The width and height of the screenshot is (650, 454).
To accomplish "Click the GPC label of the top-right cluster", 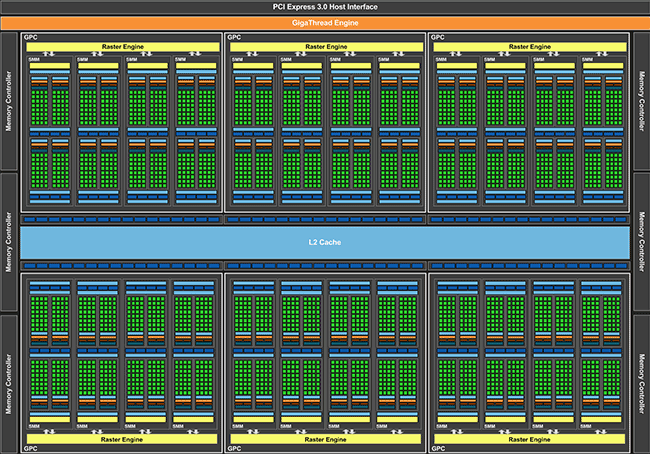I will coord(438,38).
